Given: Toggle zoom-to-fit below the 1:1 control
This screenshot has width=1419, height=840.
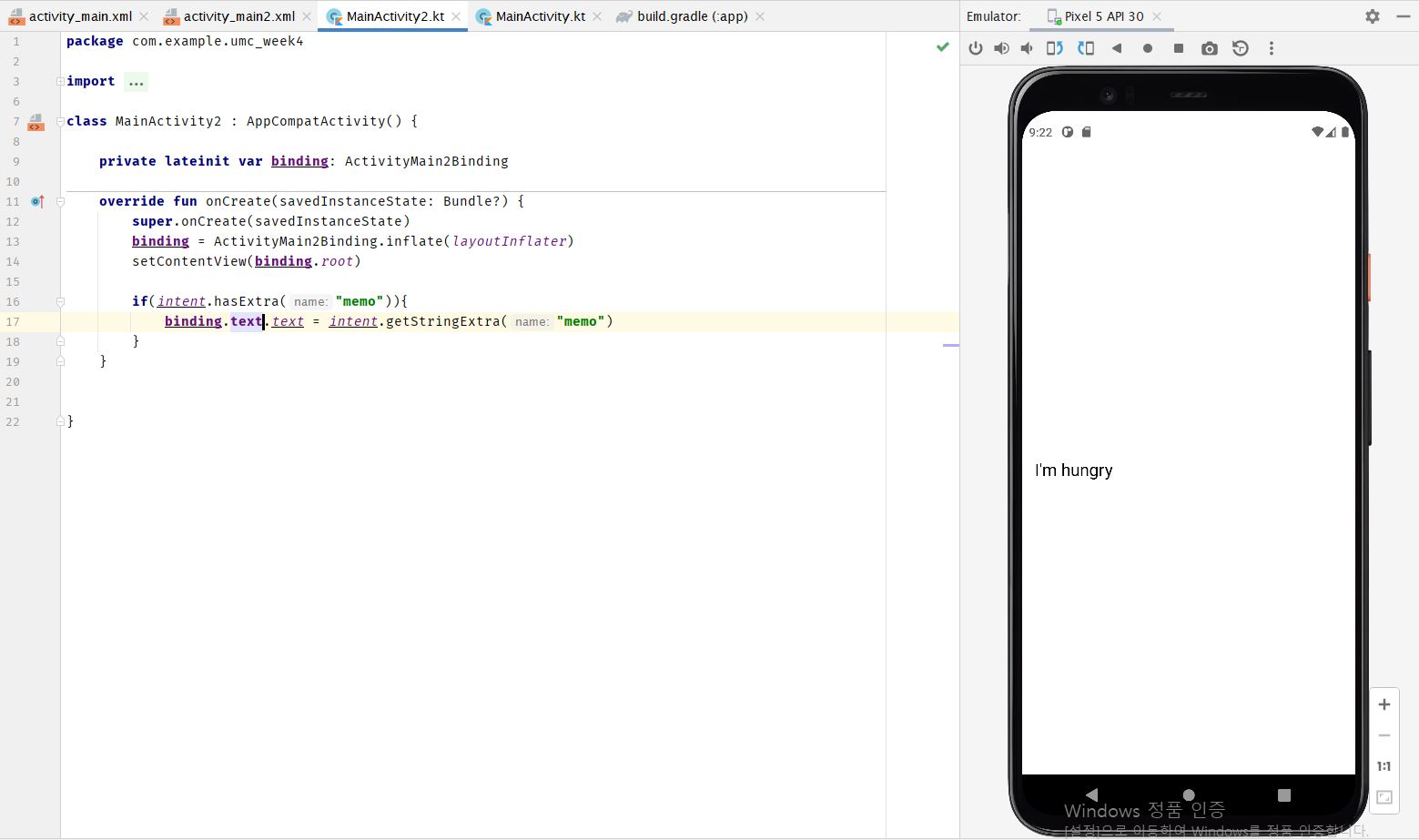Looking at the screenshot, I should (x=1384, y=797).
